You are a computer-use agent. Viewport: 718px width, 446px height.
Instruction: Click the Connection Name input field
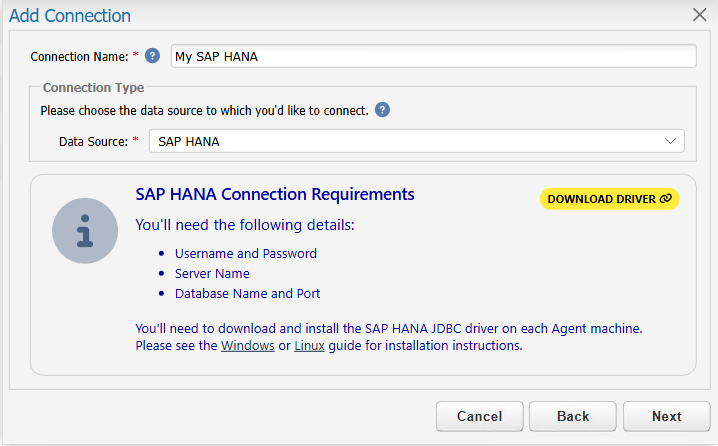coord(434,56)
